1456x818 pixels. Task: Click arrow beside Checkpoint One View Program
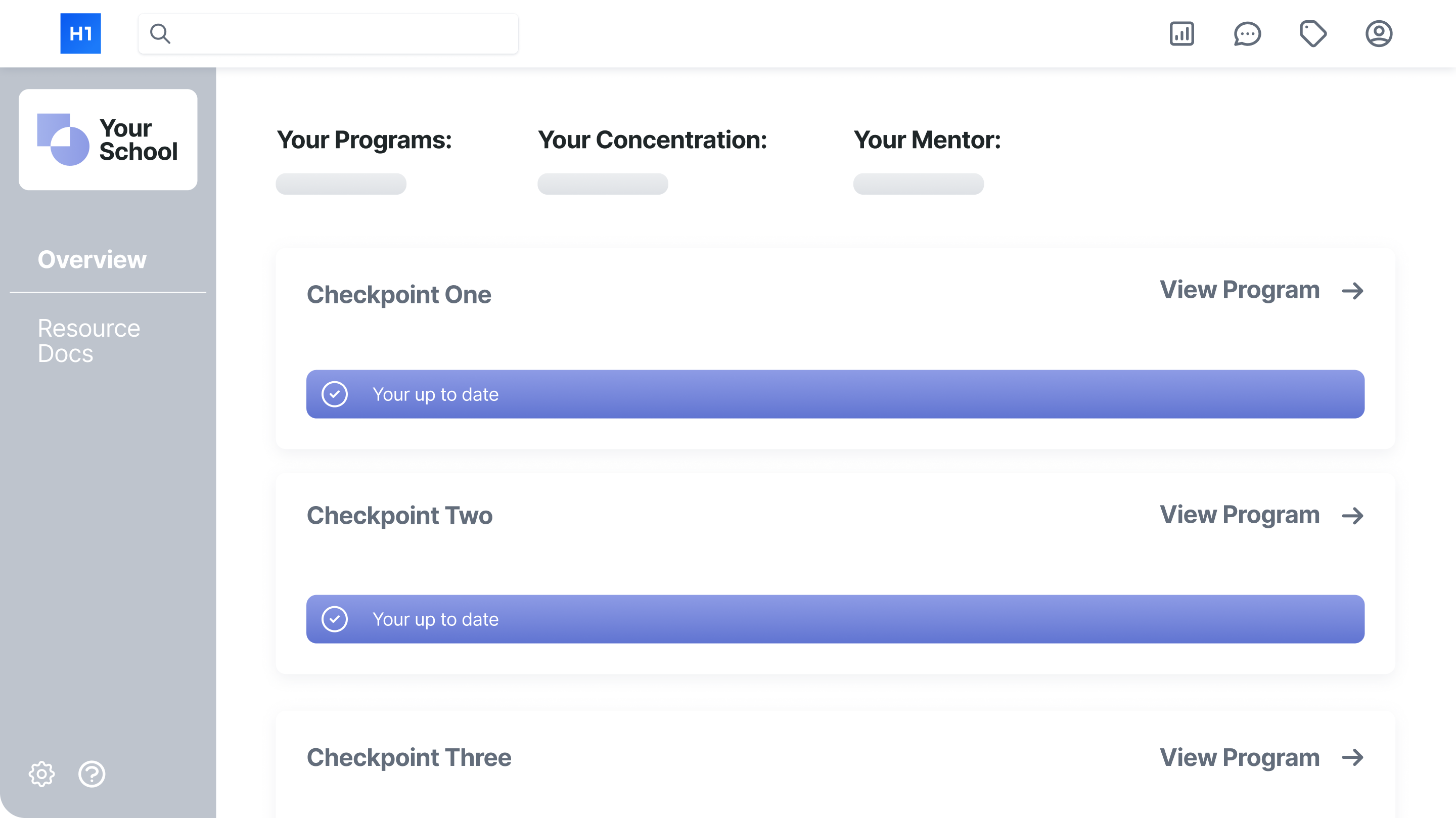click(x=1352, y=291)
